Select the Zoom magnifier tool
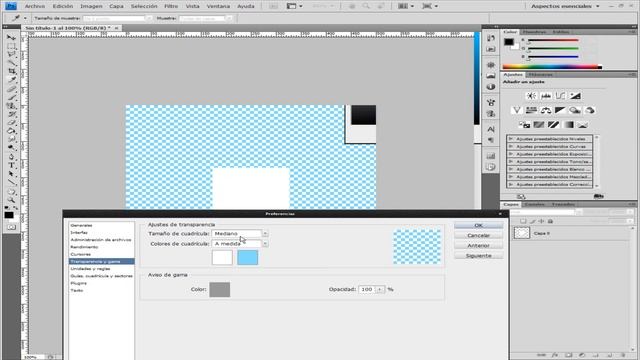 point(11,200)
